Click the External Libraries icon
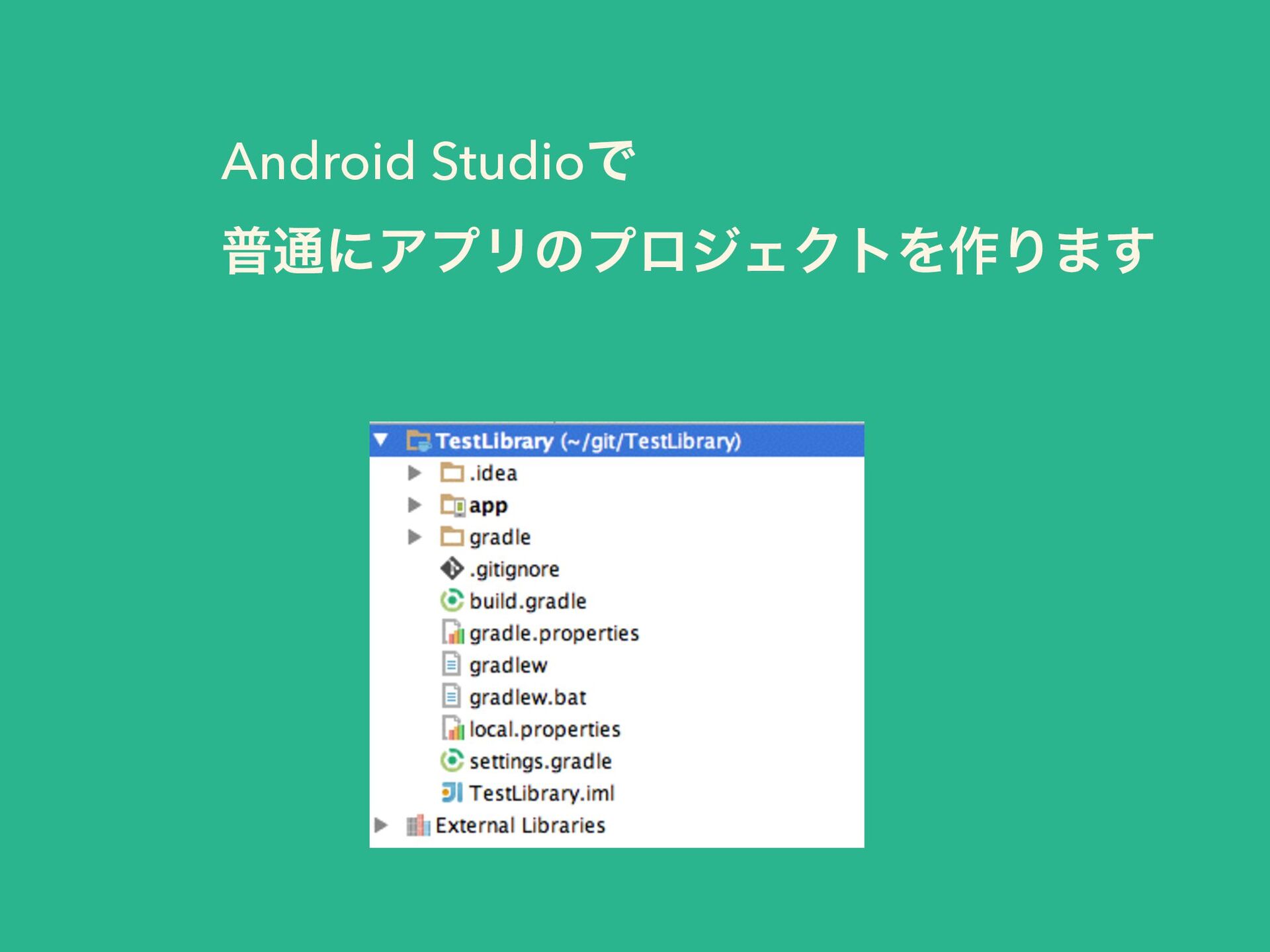 (418, 825)
